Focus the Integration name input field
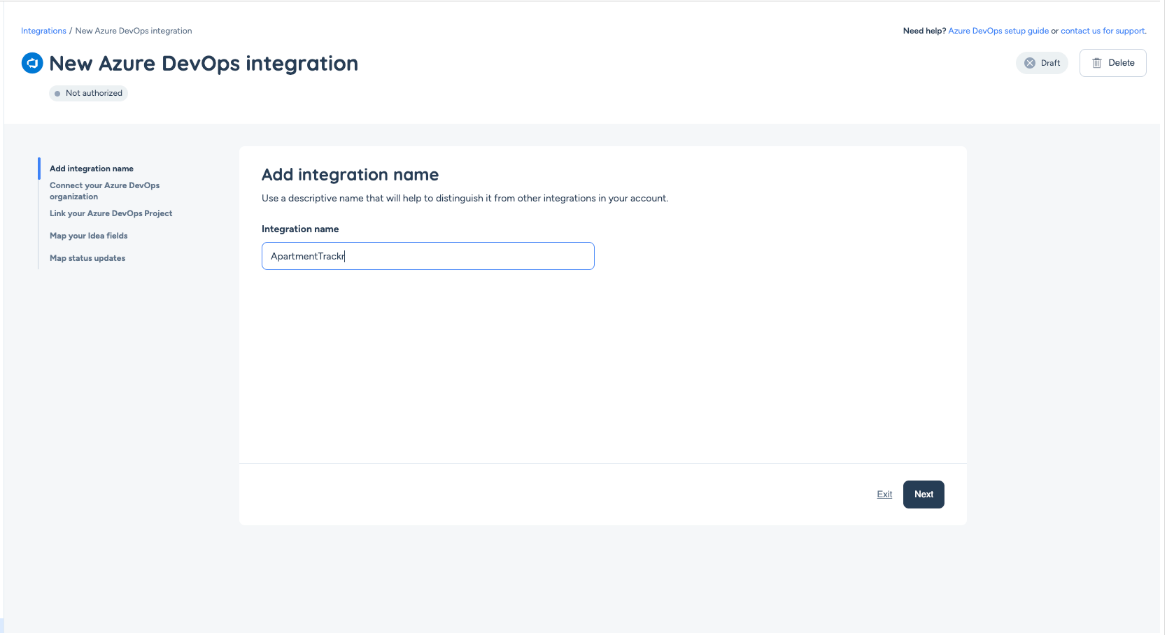 (428, 256)
